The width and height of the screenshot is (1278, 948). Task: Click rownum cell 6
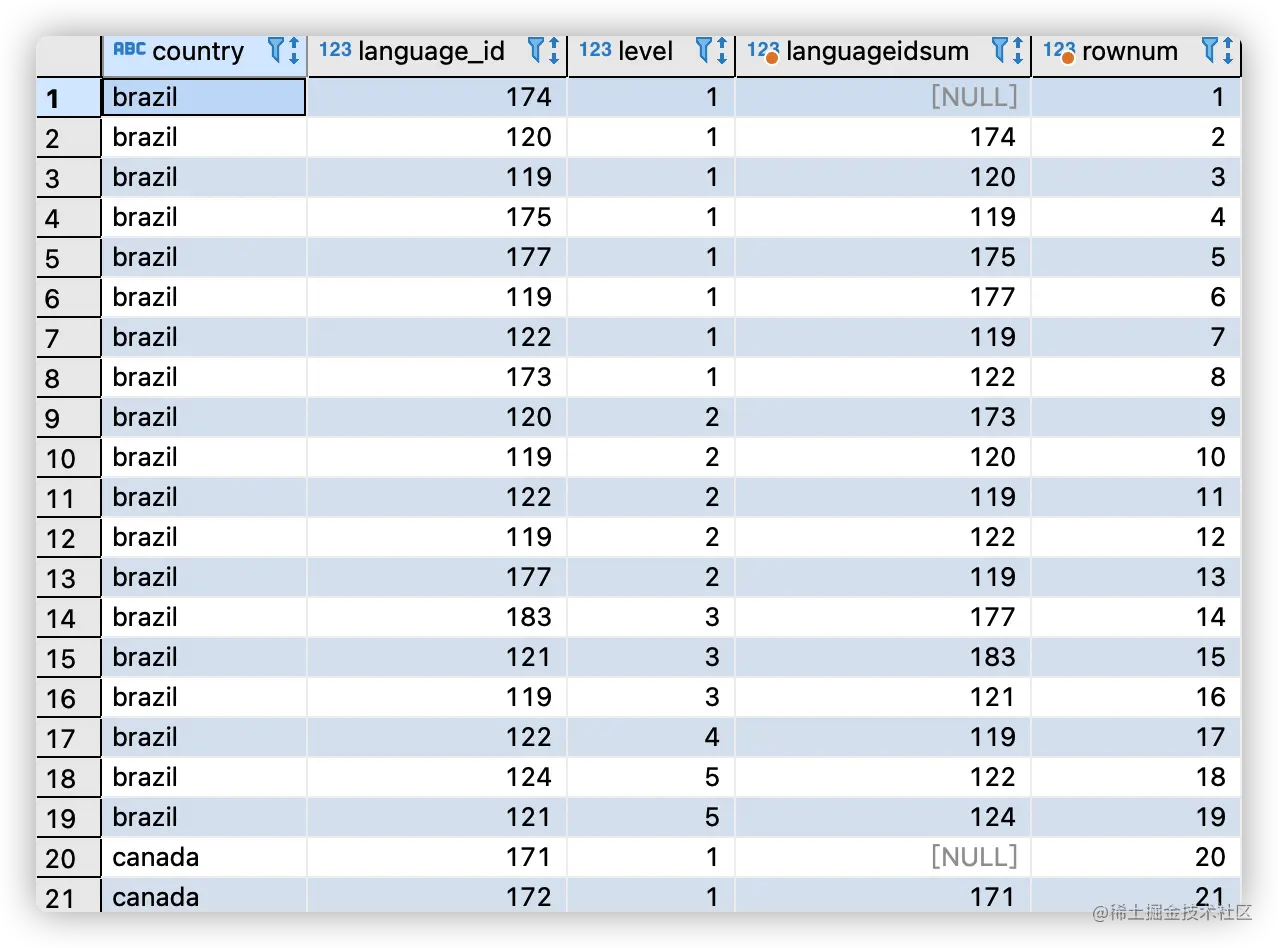pos(1136,297)
